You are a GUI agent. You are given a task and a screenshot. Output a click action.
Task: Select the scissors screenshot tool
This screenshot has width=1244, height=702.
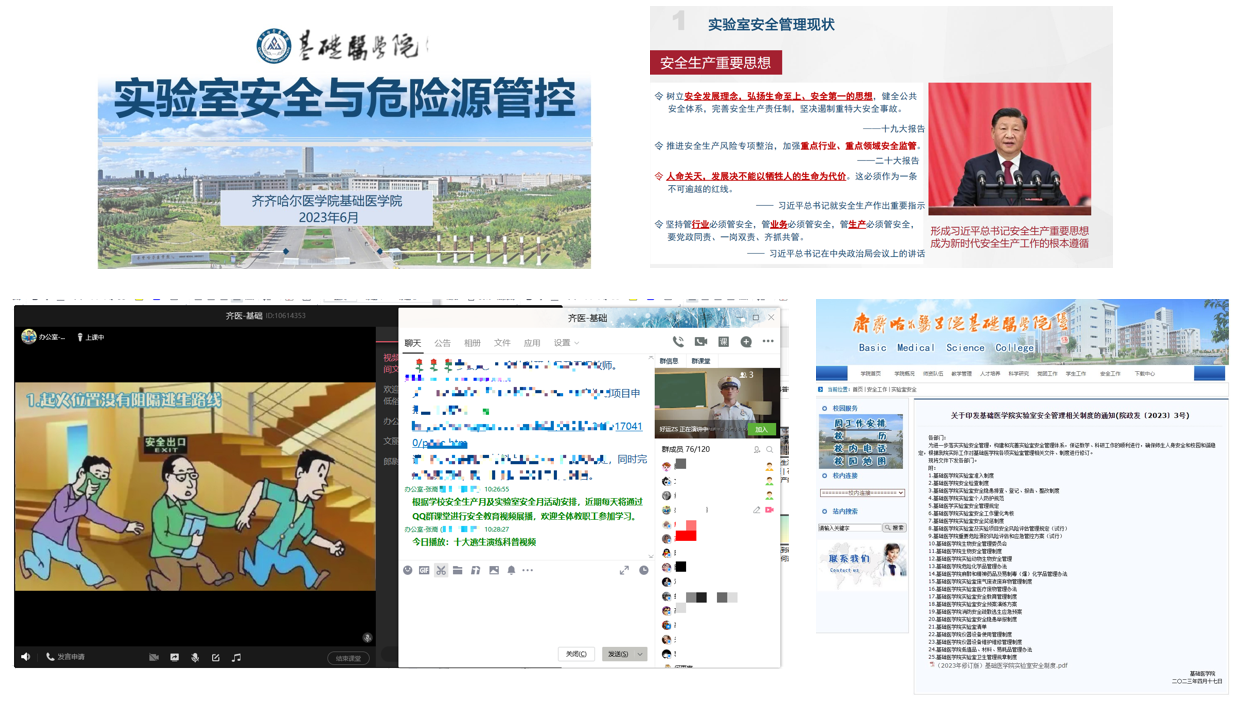pos(441,570)
